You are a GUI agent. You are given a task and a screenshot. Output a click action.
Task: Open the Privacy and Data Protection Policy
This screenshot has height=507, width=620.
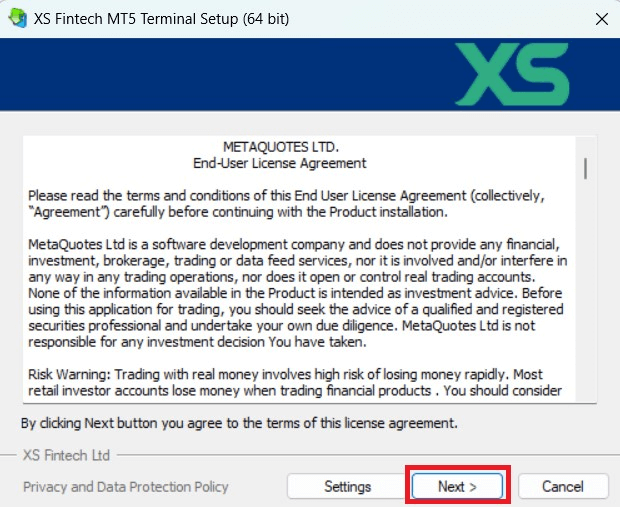126,487
